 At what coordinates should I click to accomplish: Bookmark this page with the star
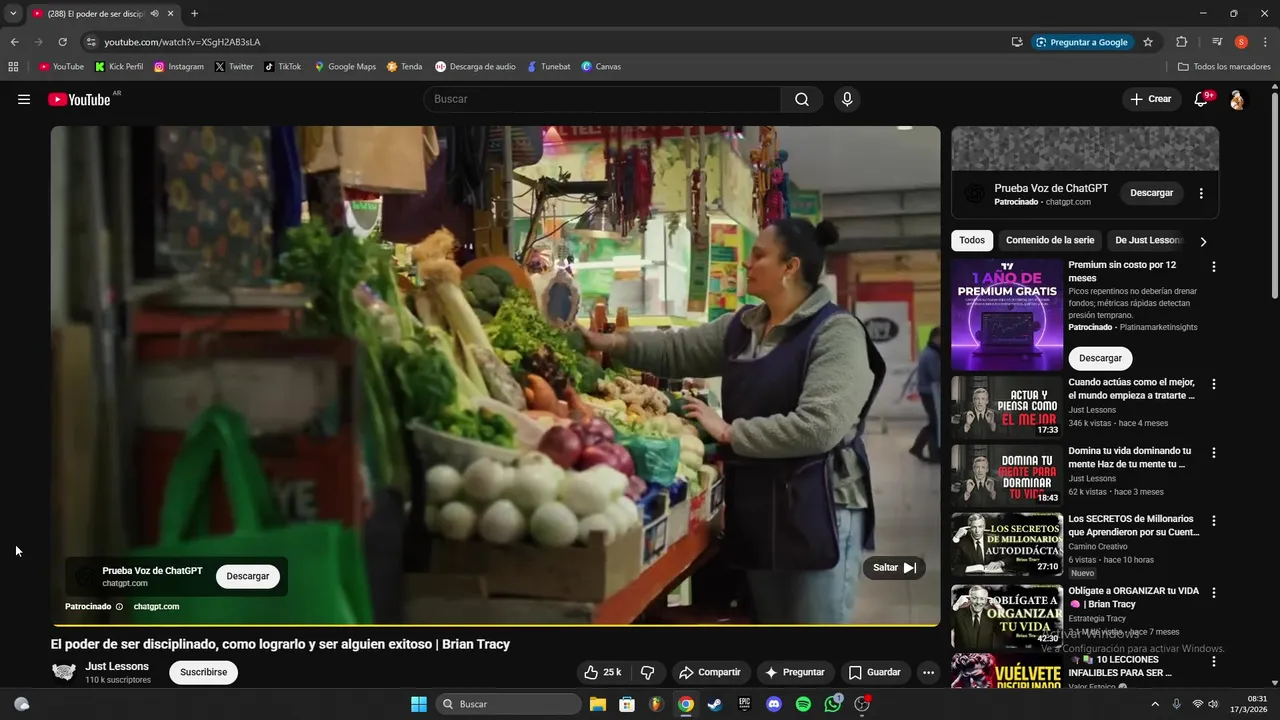point(1148,42)
